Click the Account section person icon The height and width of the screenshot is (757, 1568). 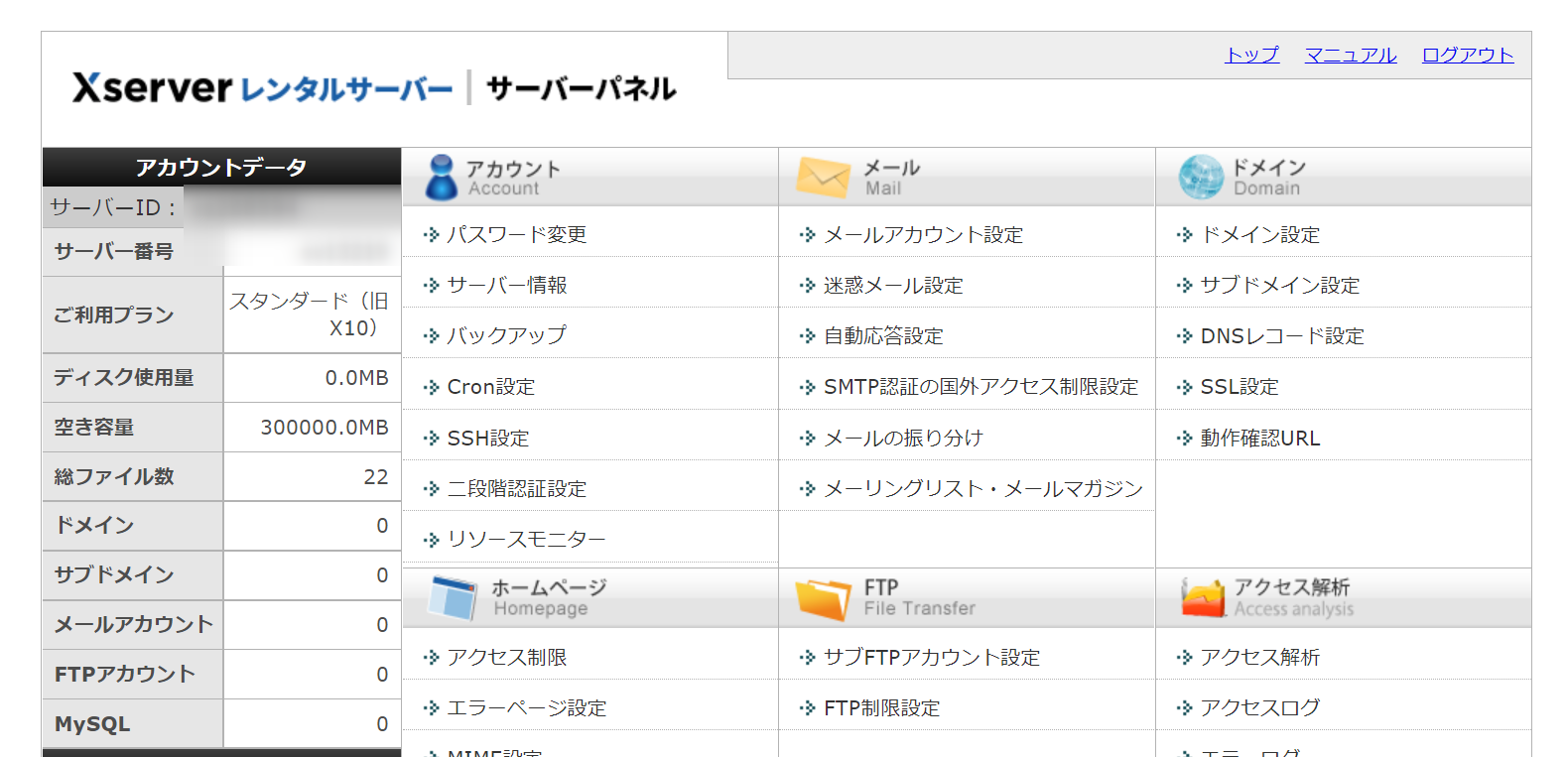click(x=441, y=178)
